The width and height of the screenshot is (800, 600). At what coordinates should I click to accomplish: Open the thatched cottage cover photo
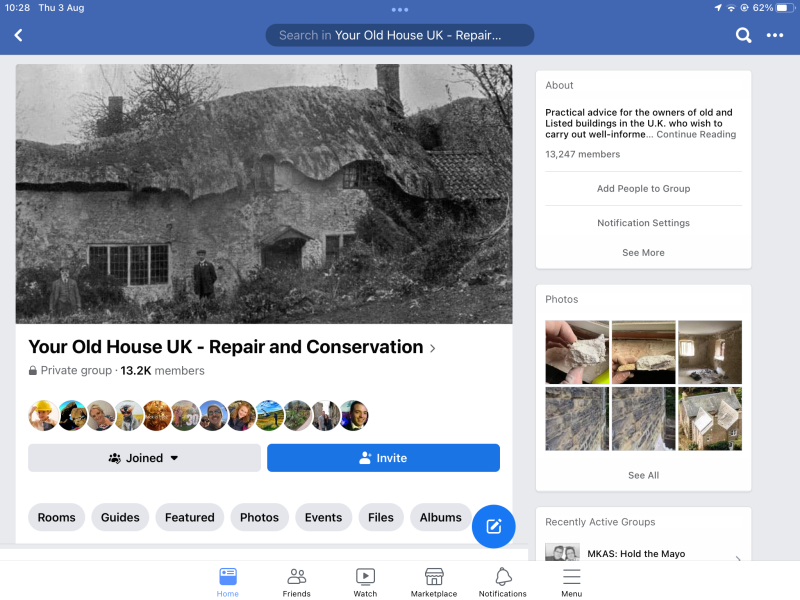point(264,194)
